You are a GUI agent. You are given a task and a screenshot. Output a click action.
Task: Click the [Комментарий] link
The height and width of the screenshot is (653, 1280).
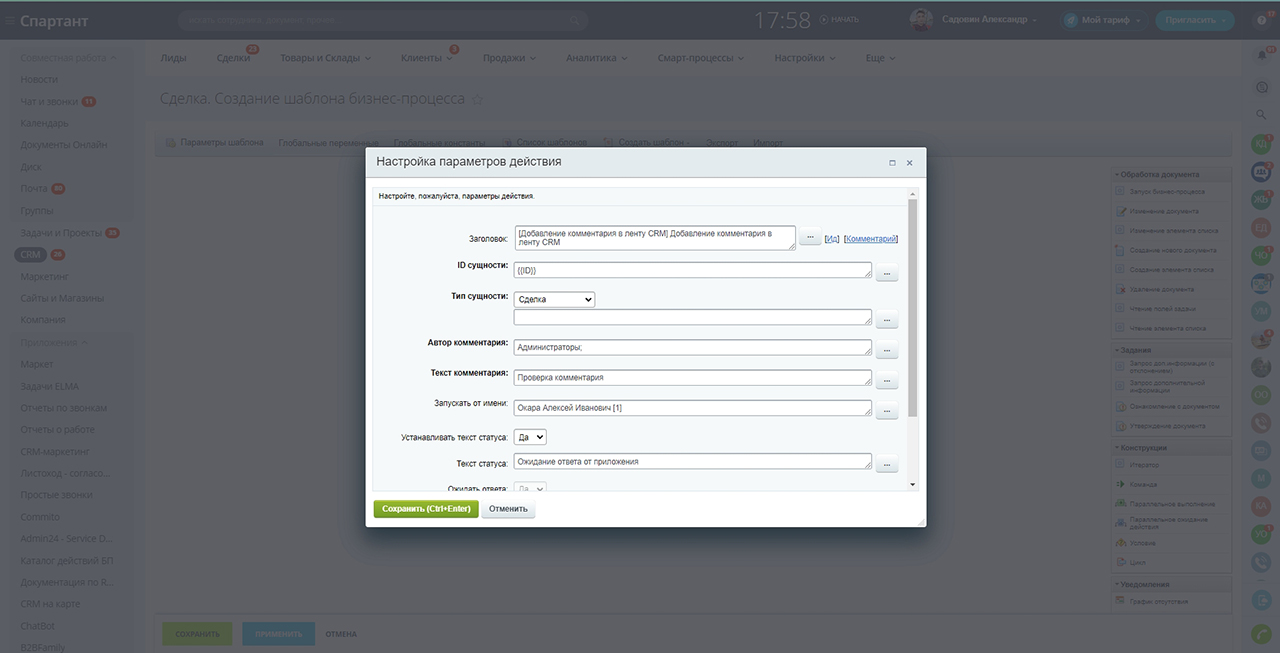(x=870, y=239)
